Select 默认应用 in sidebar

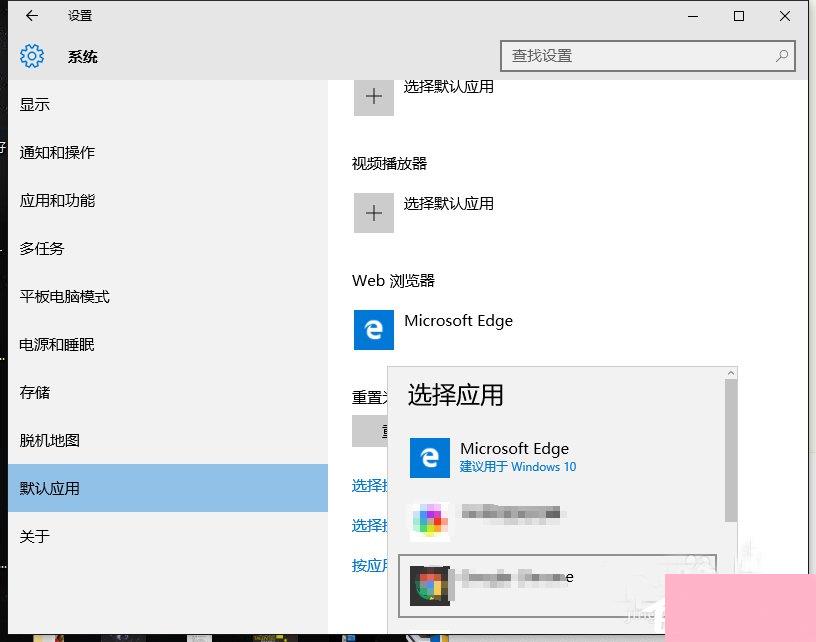(x=168, y=488)
